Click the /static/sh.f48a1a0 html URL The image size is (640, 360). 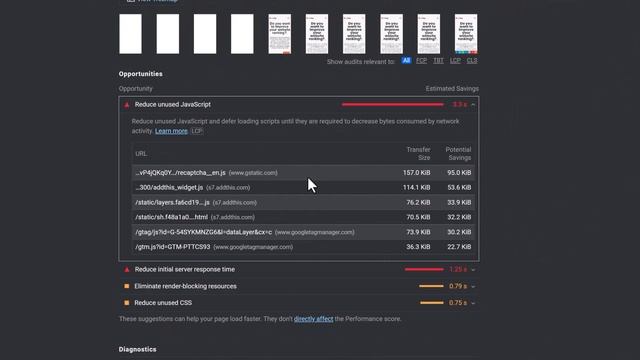coord(171,217)
